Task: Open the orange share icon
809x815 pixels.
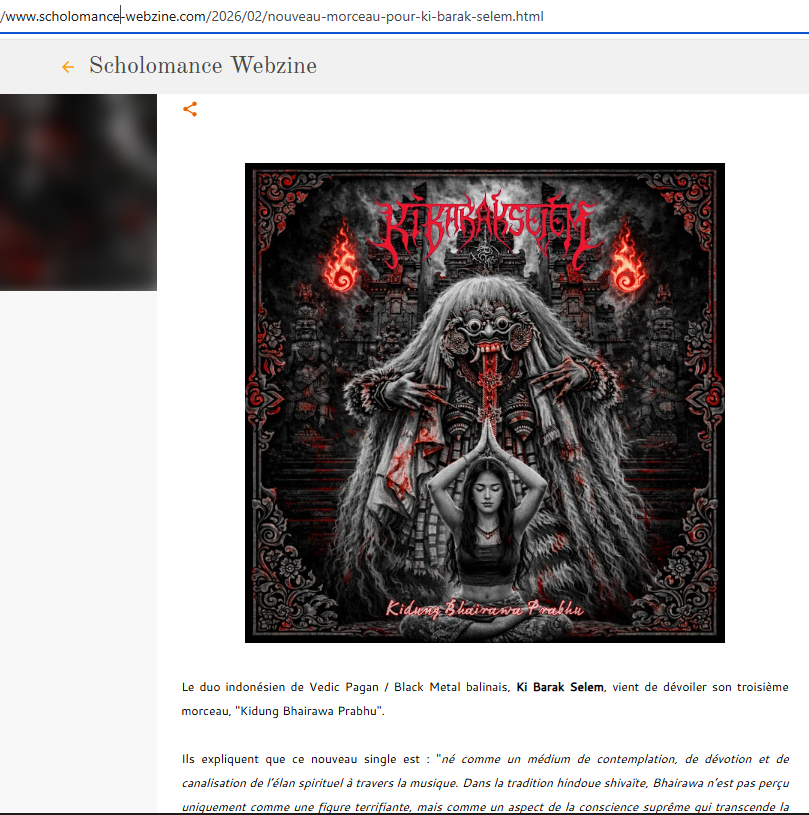Action: click(190, 109)
